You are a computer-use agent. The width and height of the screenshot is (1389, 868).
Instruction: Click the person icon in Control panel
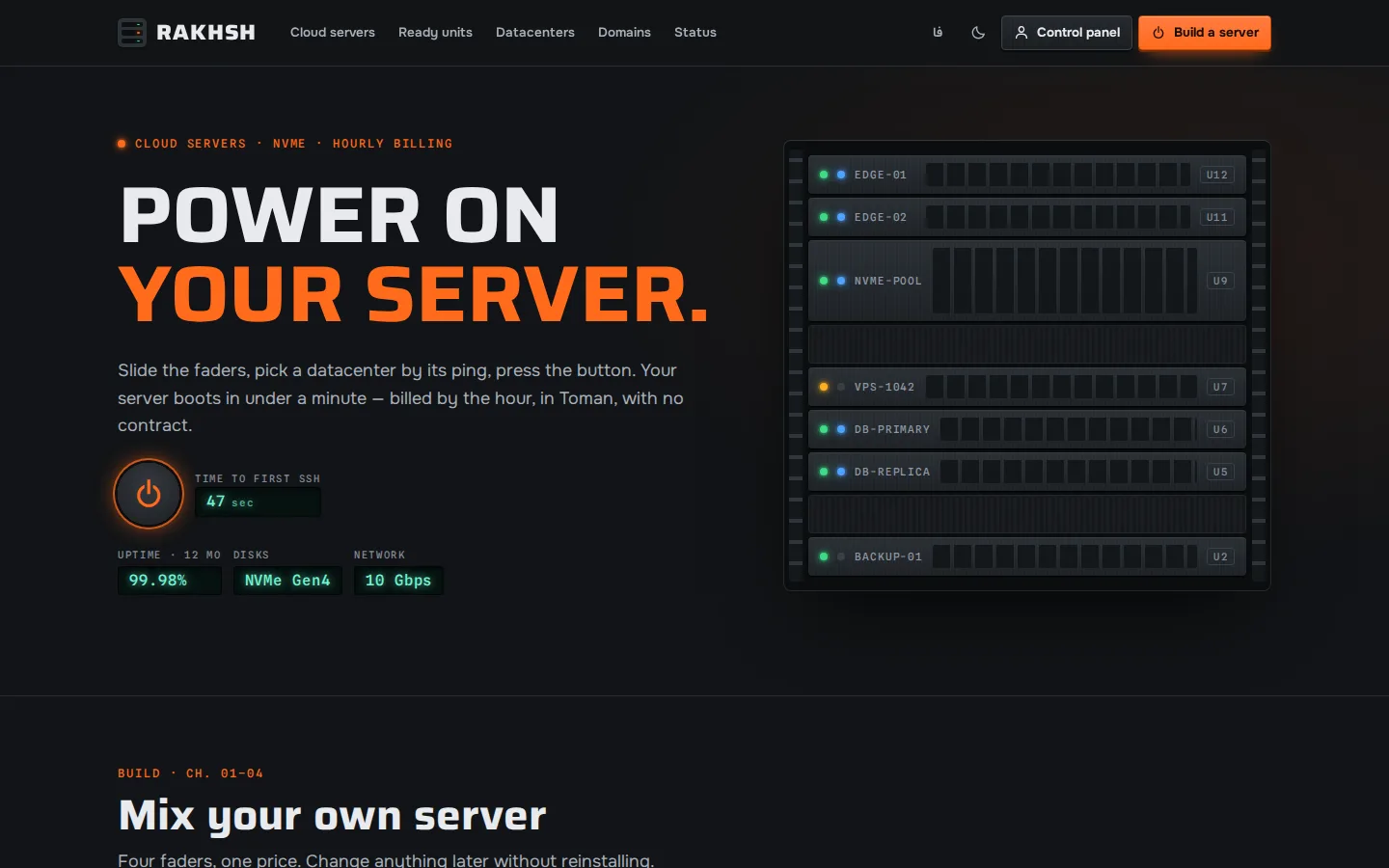[x=1021, y=33]
